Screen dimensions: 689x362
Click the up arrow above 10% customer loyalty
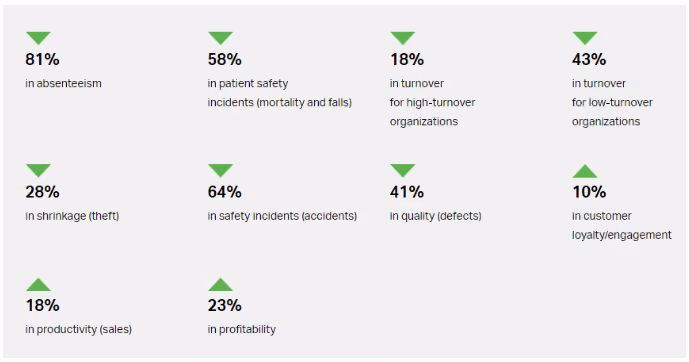(585, 171)
